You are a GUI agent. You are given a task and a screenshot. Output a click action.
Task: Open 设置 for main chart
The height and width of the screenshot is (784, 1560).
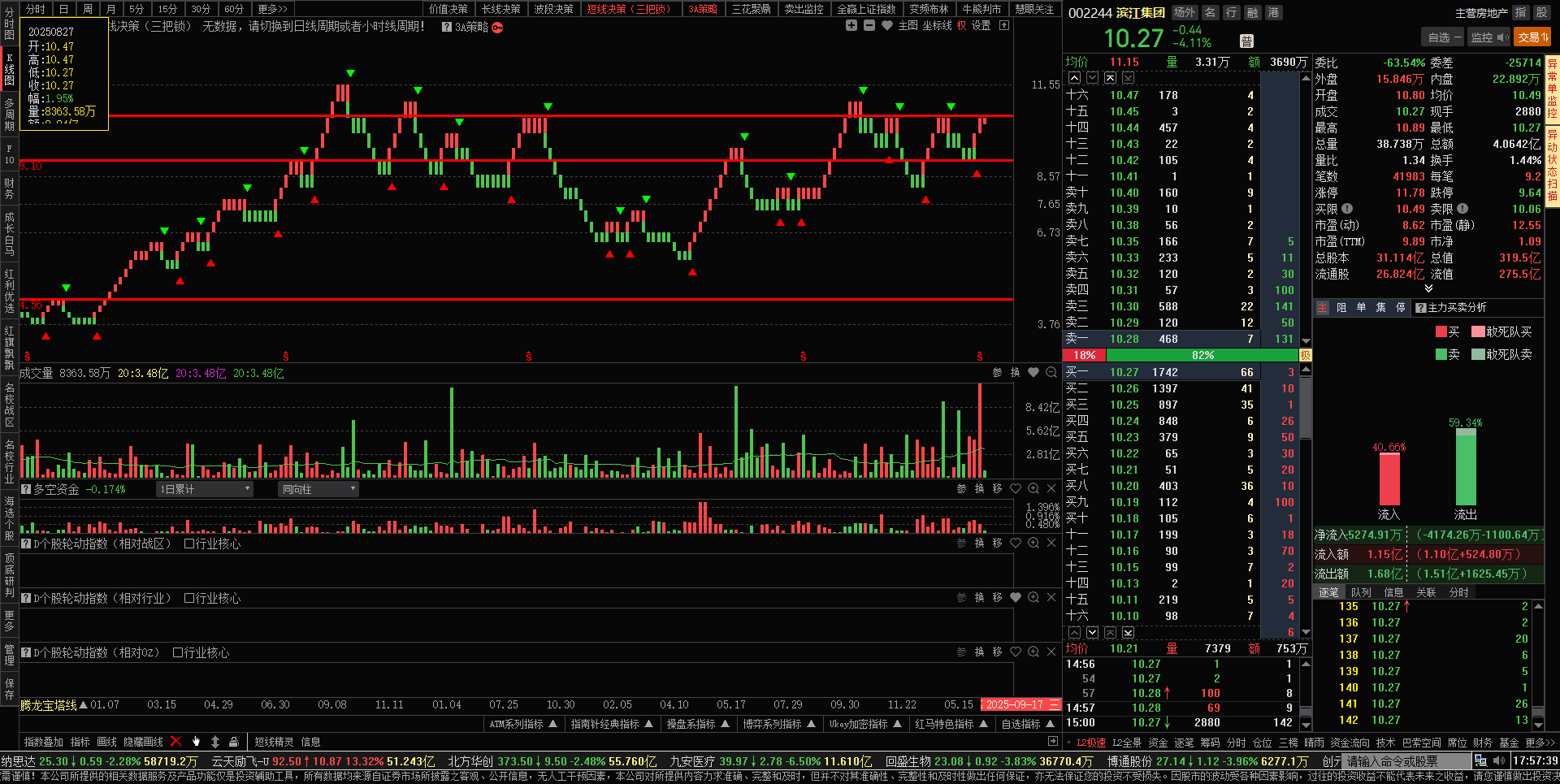[981, 26]
